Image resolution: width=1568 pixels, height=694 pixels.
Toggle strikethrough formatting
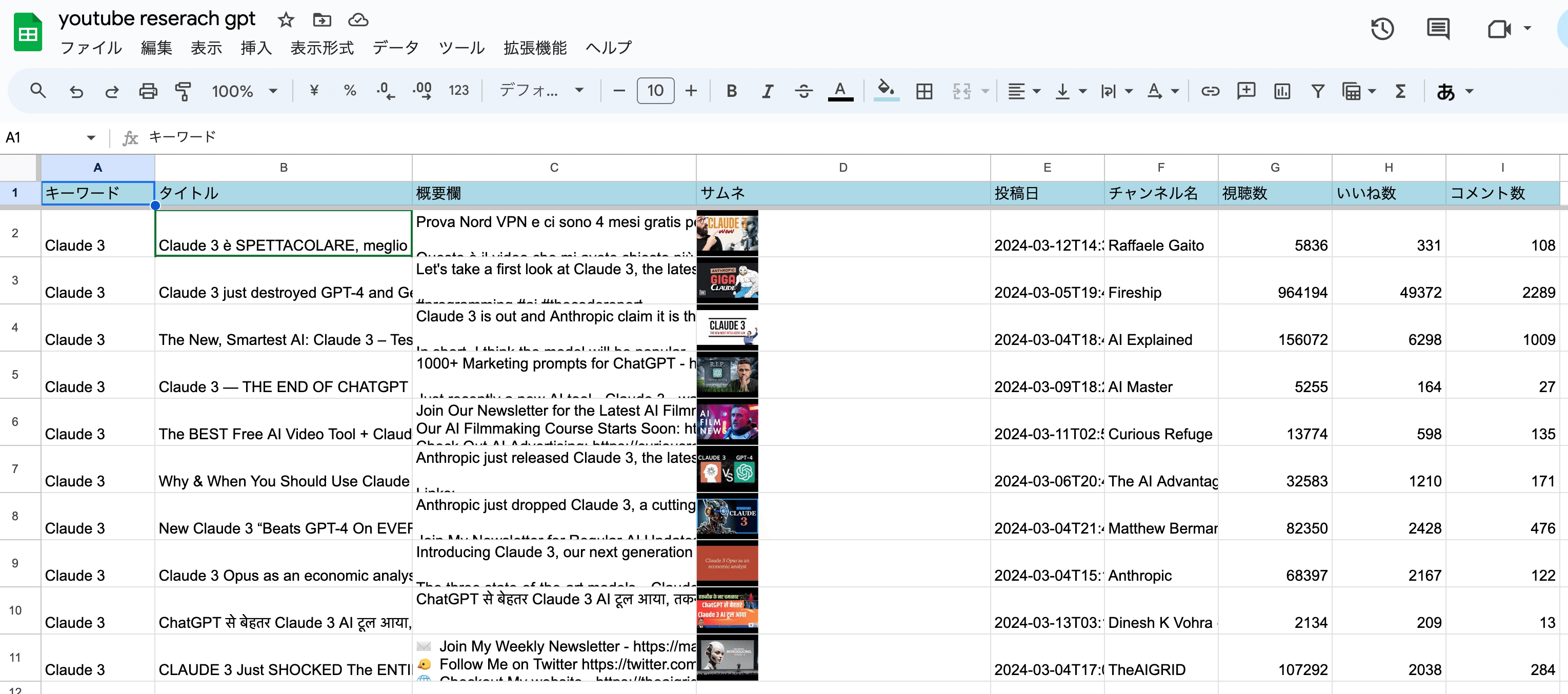(803, 91)
